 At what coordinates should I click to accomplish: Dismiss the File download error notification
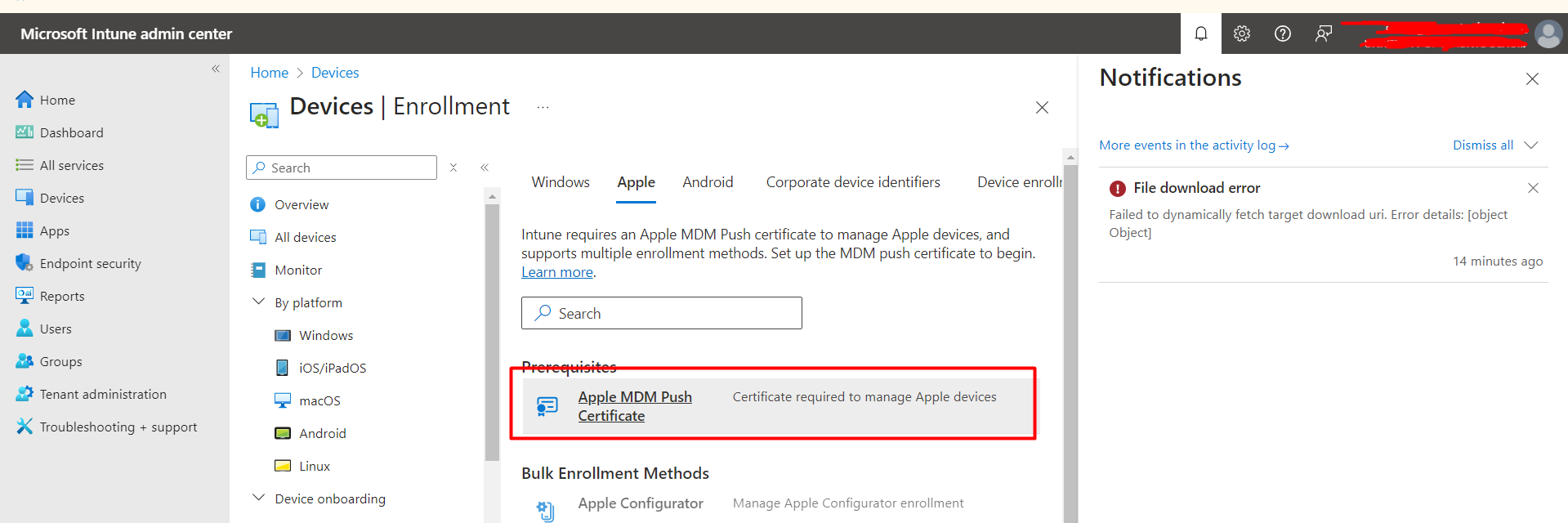pyautogui.click(x=1533, y=188)
